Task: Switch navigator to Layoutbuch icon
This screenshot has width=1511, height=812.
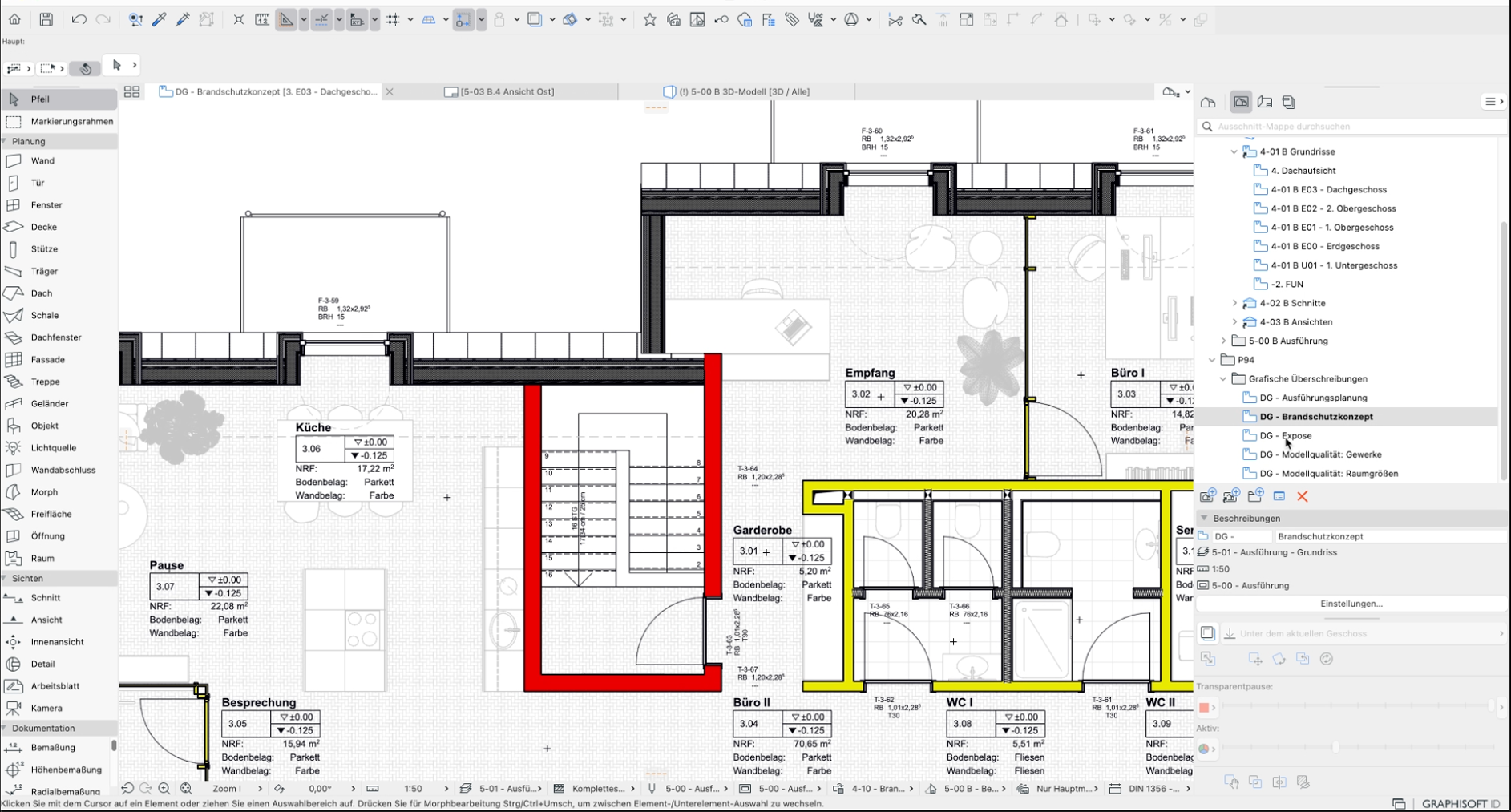Action: point(1265,102)
